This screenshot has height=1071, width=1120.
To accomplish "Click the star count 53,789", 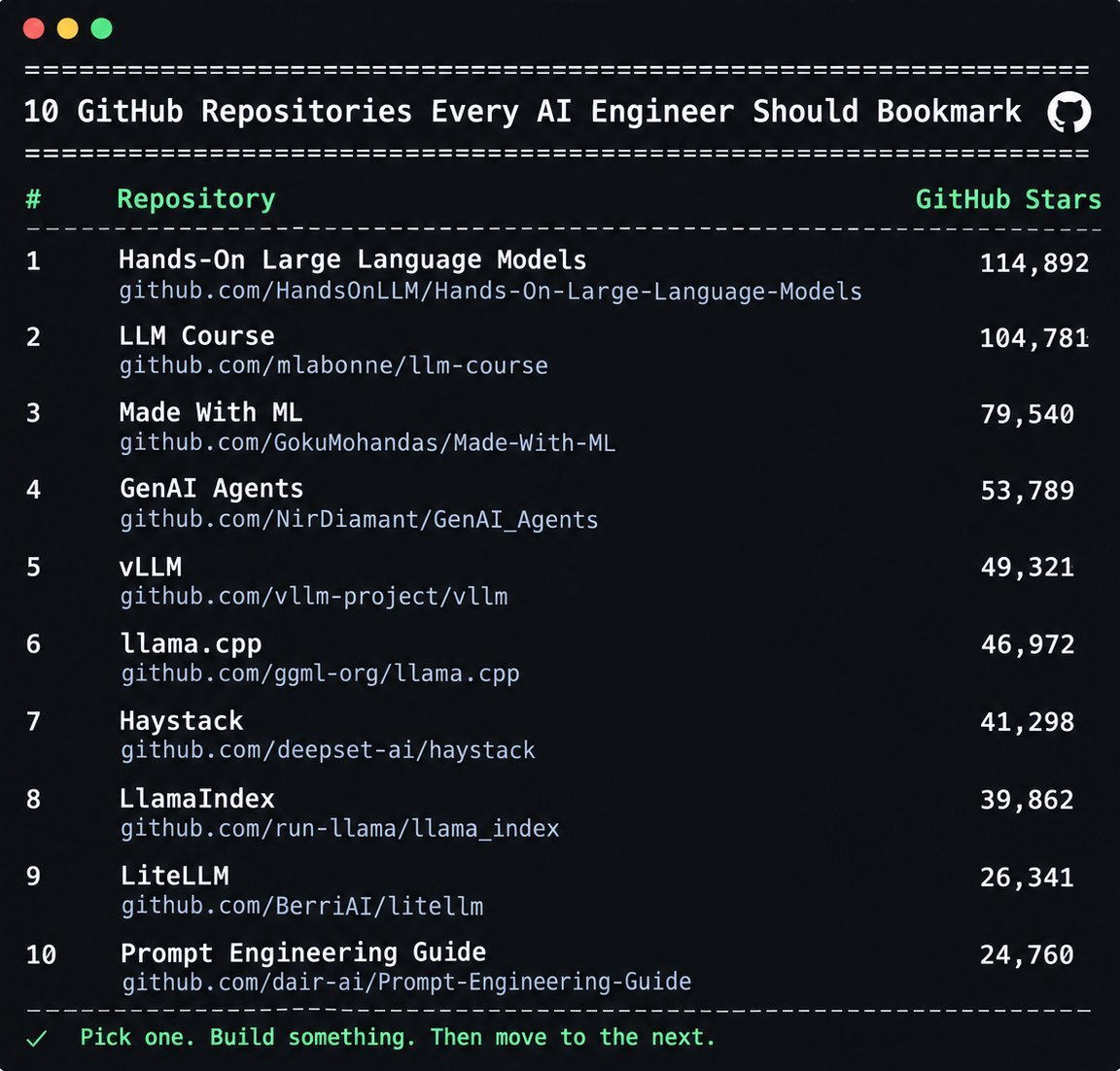I will coord(1027,491).
